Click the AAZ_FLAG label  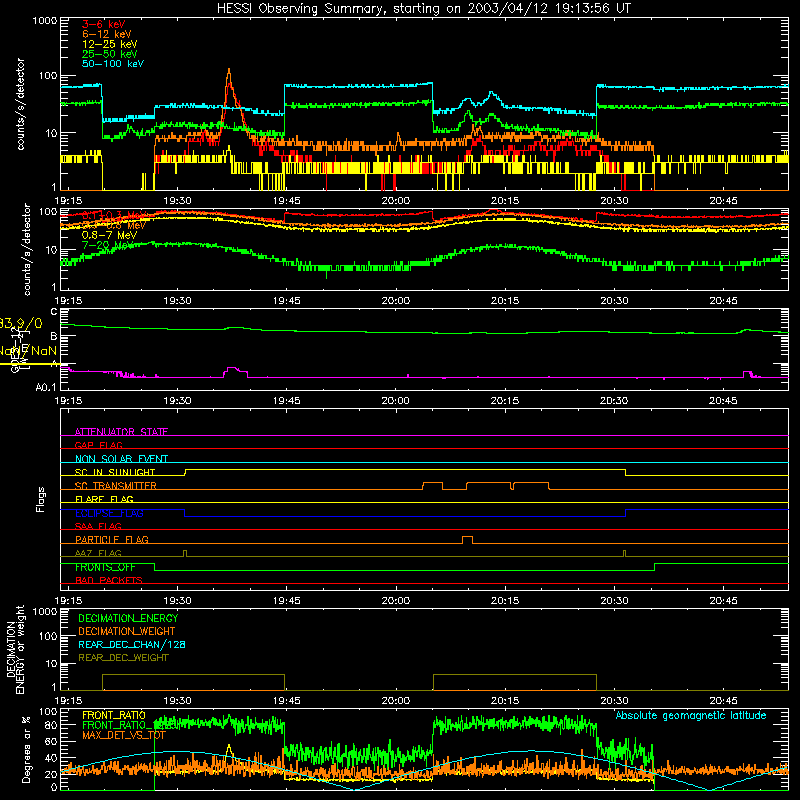coord(98,553)
